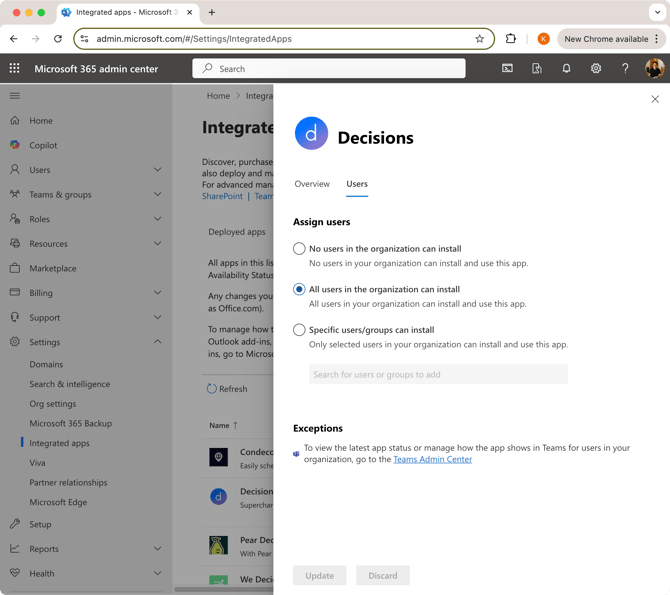Click the Condeco app icon in list

coord(218,457)
